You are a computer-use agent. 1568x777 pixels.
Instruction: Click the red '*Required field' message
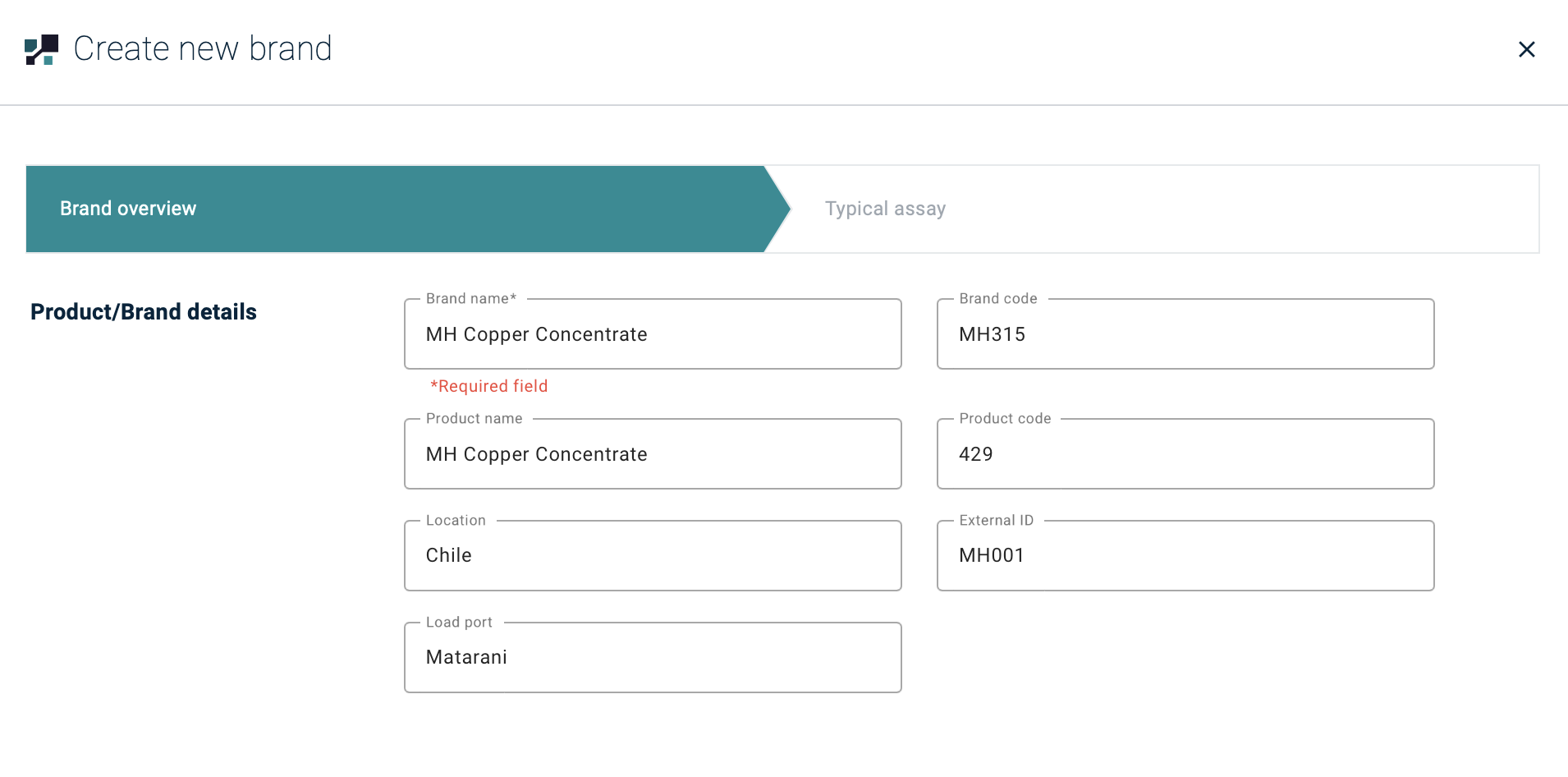tap(489, 386)
